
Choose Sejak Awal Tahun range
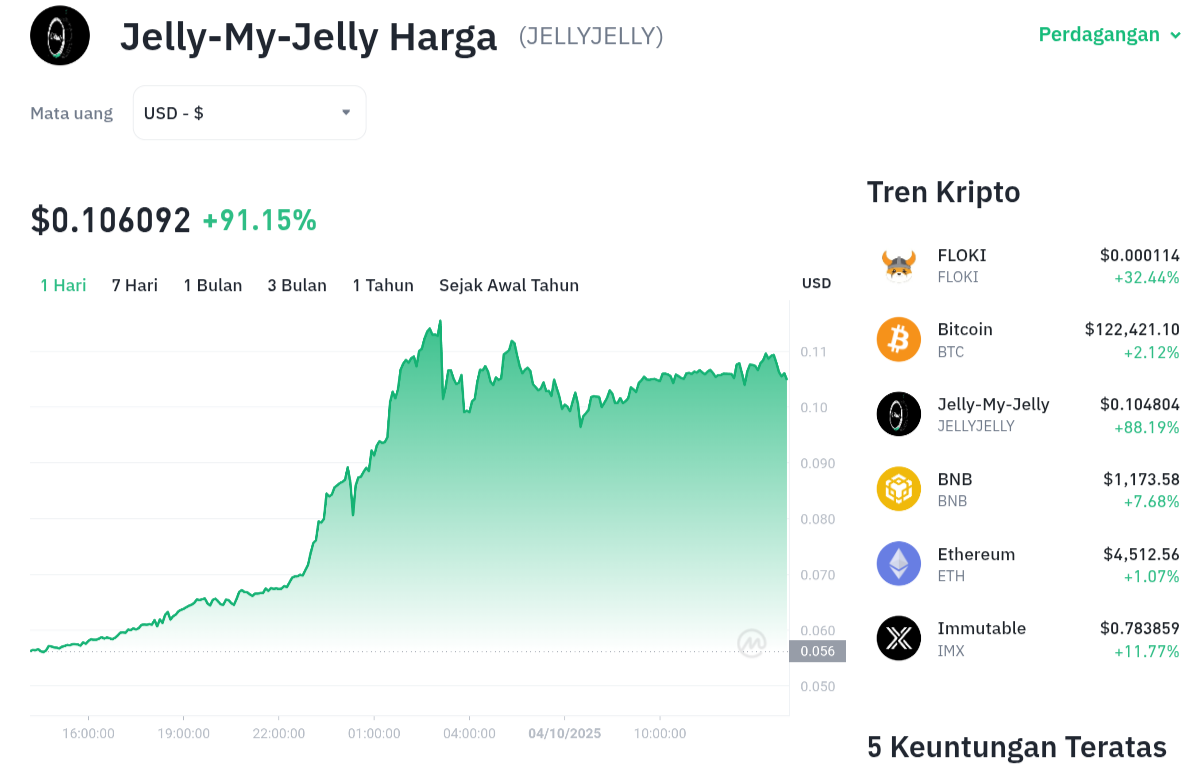click(x=509, y=285)
